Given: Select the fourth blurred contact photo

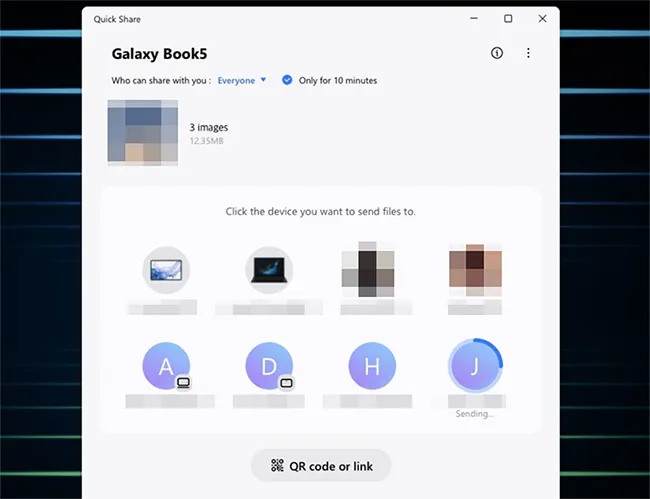Looking at the screenshot, I should tap(474, 270).
